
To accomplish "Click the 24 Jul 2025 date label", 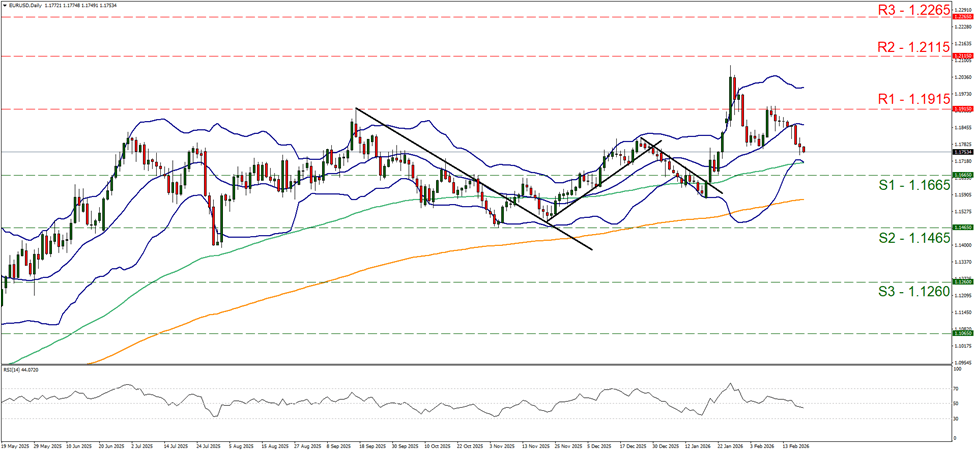I will (x=206, y=446).
